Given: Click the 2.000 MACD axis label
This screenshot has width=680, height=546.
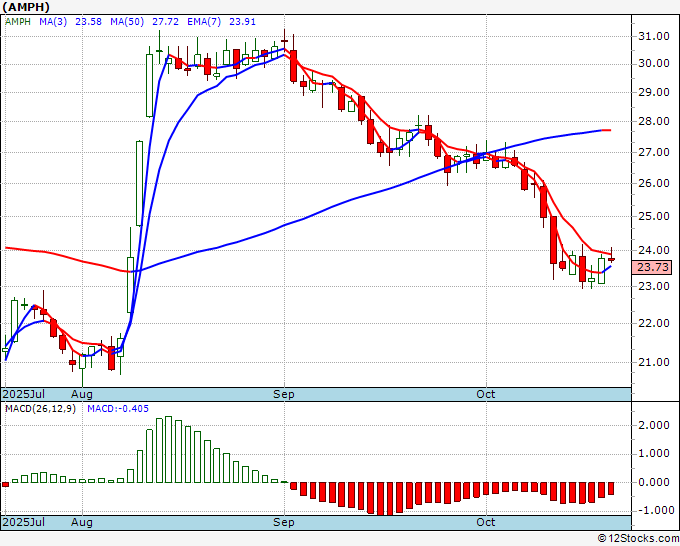Looking at the screenshot, I should 654,425.
